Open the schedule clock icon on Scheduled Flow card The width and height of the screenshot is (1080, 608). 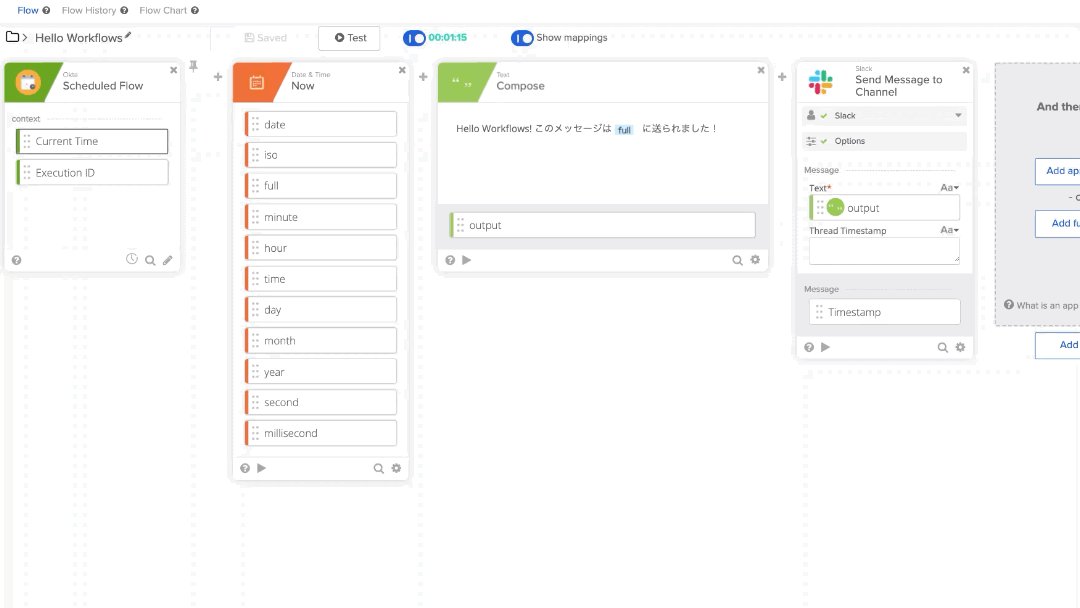[x=132, y=258]
